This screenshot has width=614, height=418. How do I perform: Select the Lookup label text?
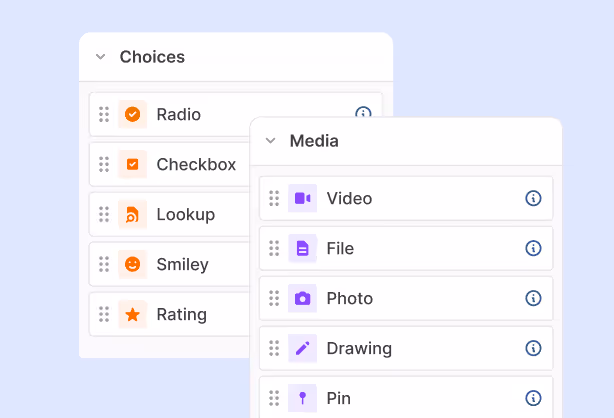pyautogui.click(x=186, y=215)
